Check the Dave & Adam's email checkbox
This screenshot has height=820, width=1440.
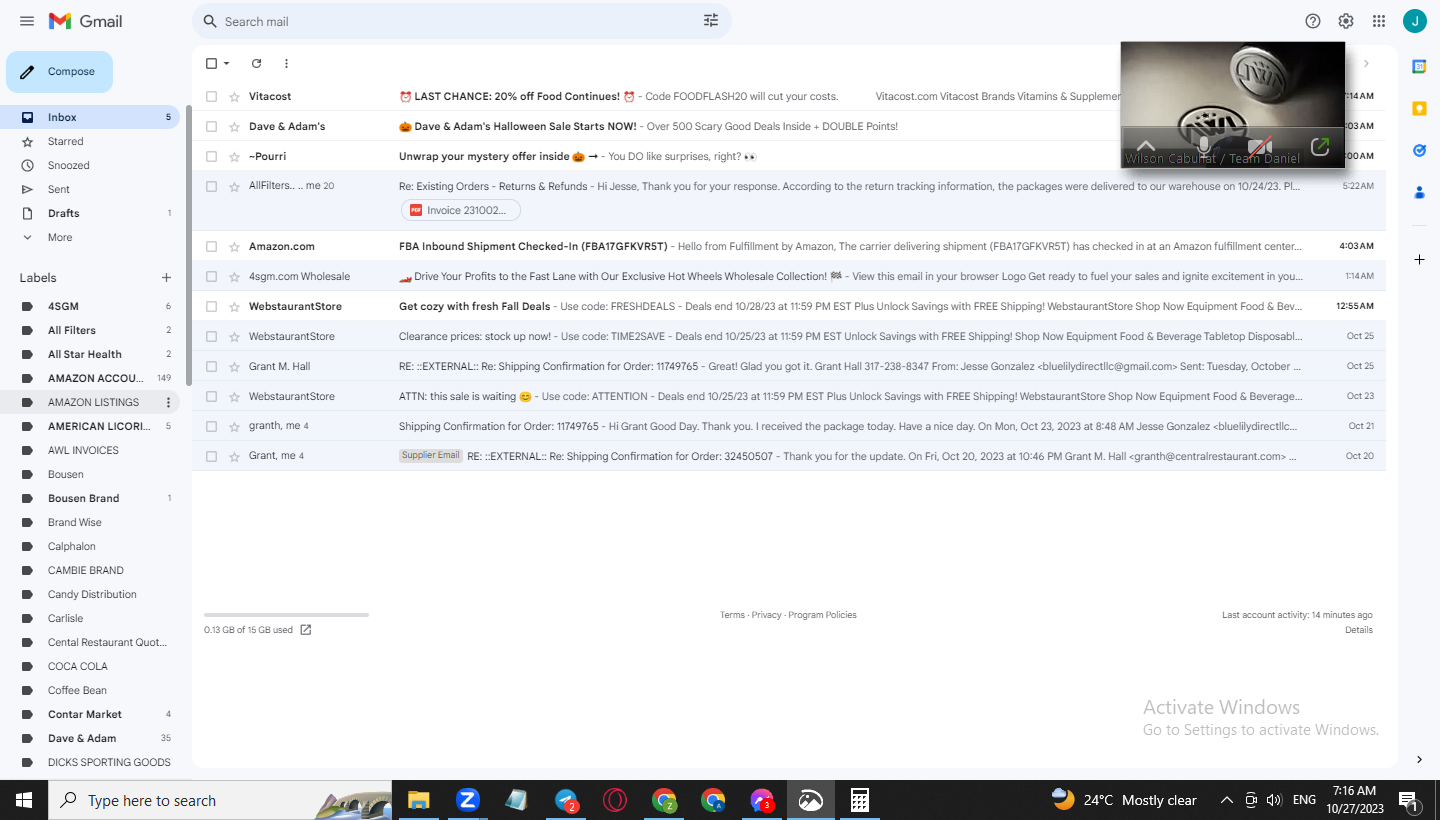[x=211, y=126]
